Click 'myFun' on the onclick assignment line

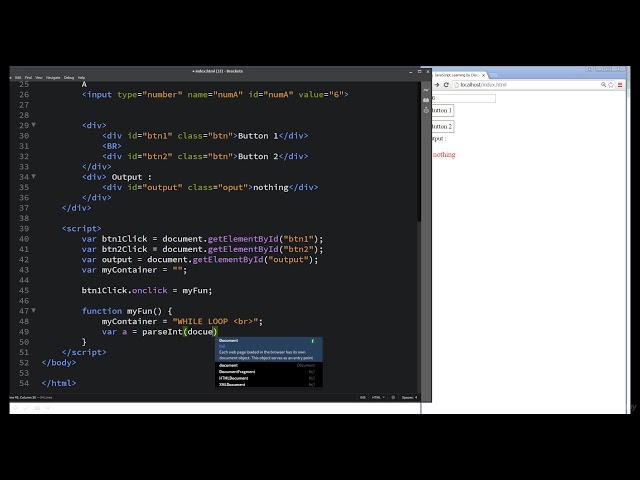(196, 290)
